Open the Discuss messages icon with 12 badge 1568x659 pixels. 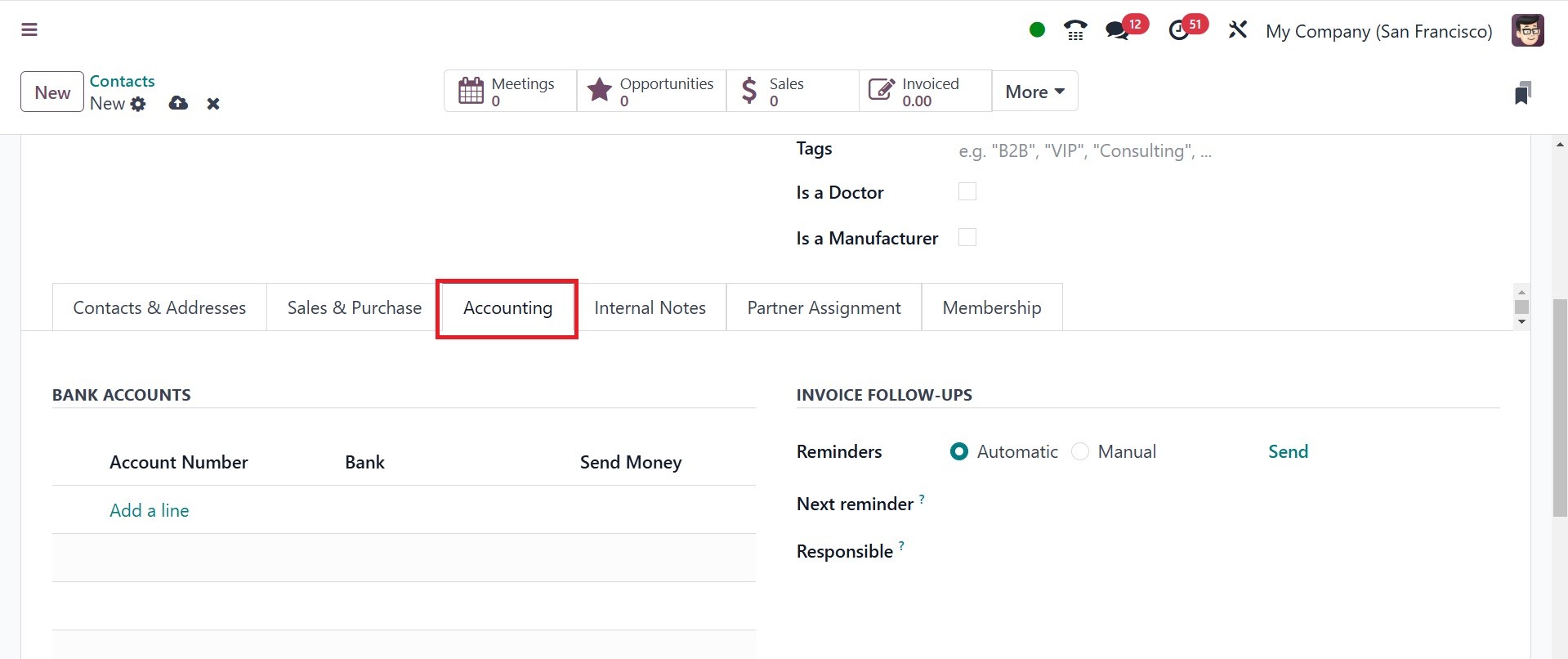[1117, 31]
